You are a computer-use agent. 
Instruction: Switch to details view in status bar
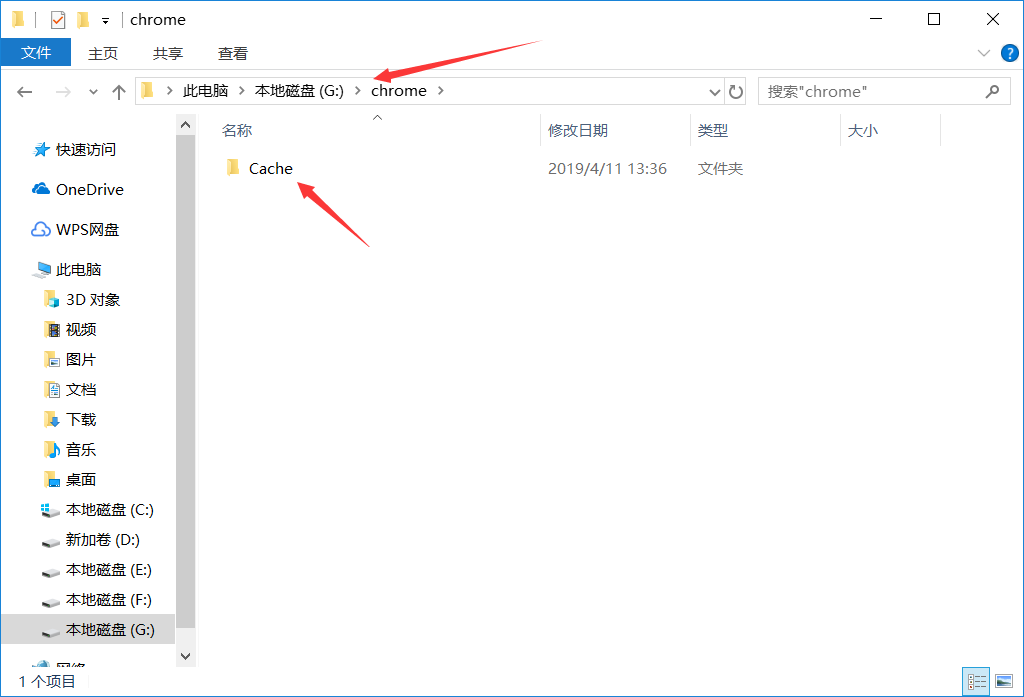976,682
